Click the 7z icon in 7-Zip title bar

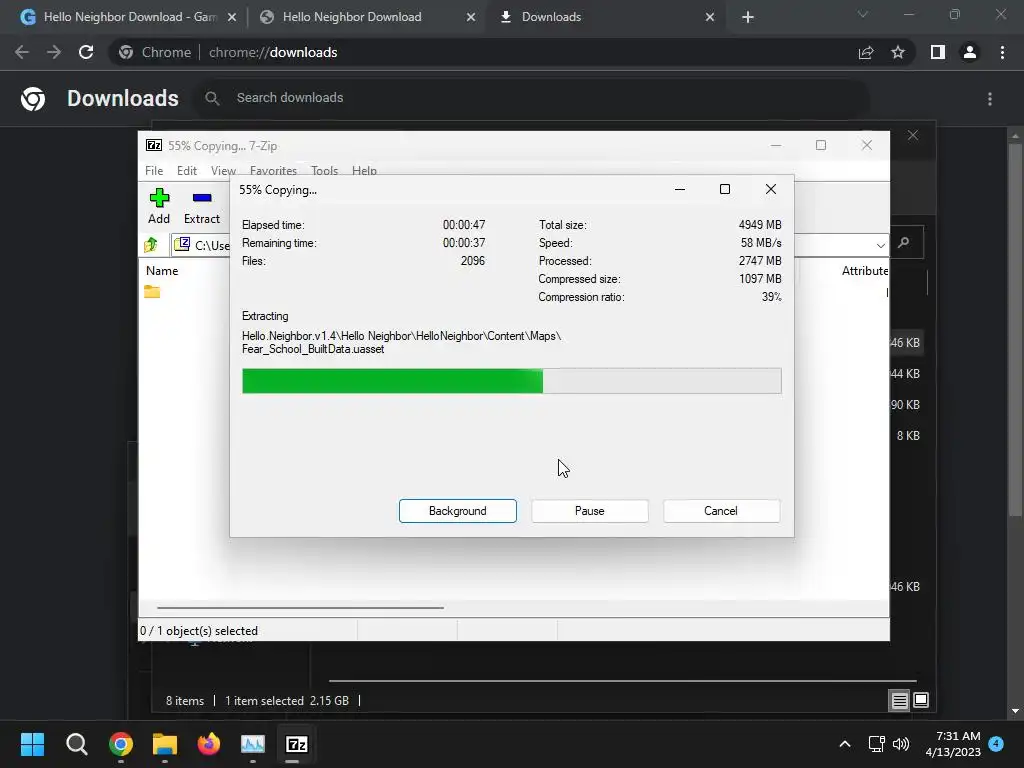click(x=154, y=145)
